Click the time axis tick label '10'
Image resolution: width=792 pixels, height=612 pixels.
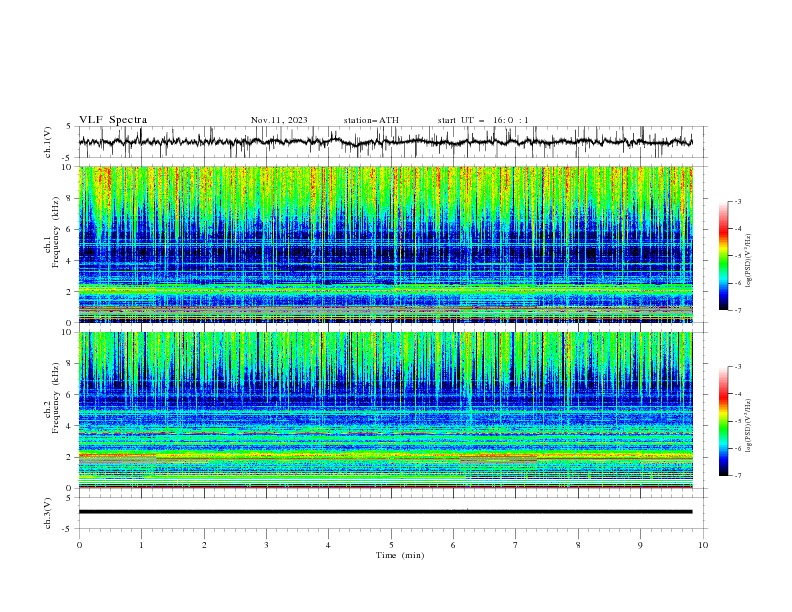[x=703, y=545]
